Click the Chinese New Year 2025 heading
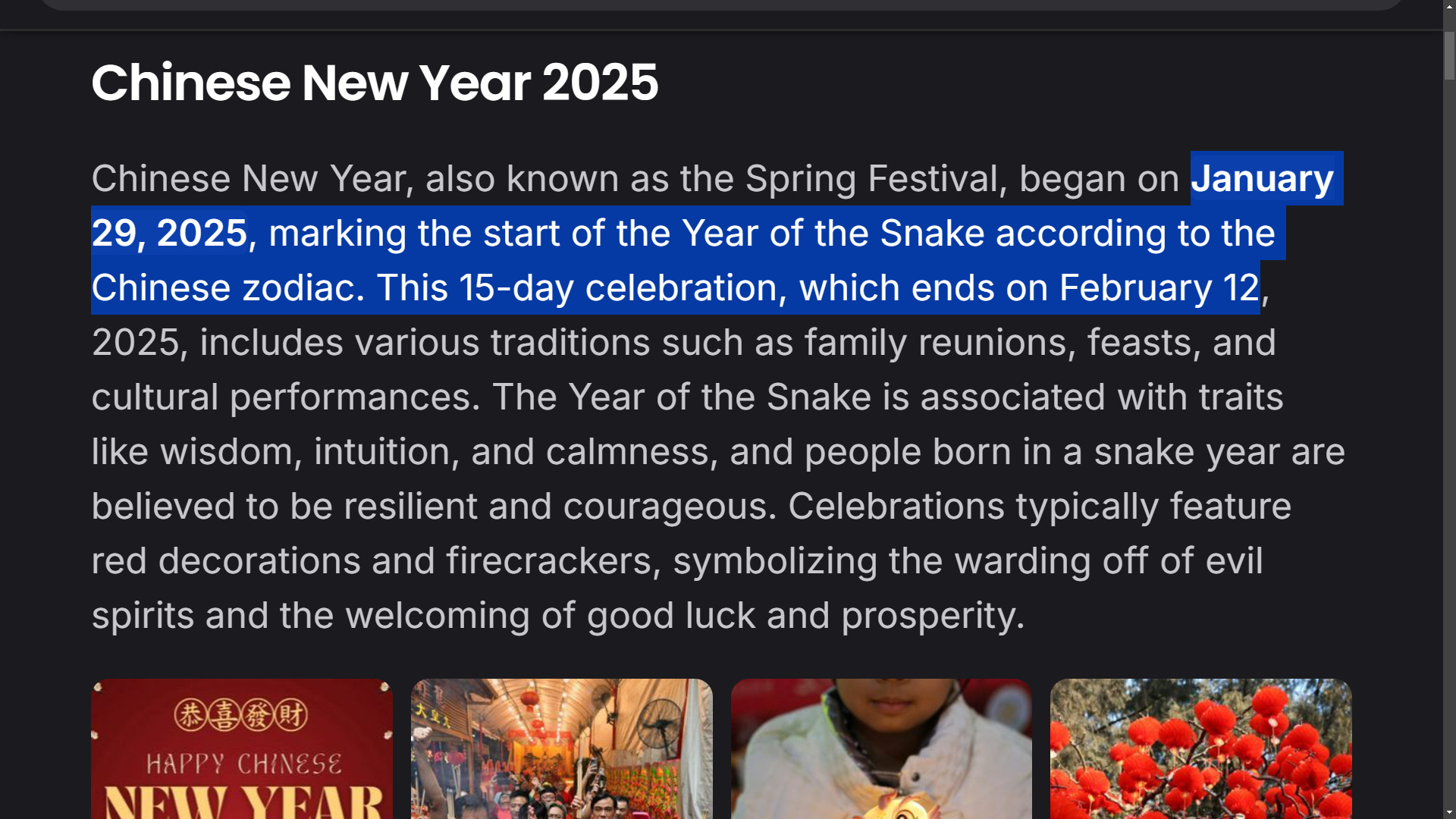The width and height of the screenshot is (1456, 819). [375, 82]
